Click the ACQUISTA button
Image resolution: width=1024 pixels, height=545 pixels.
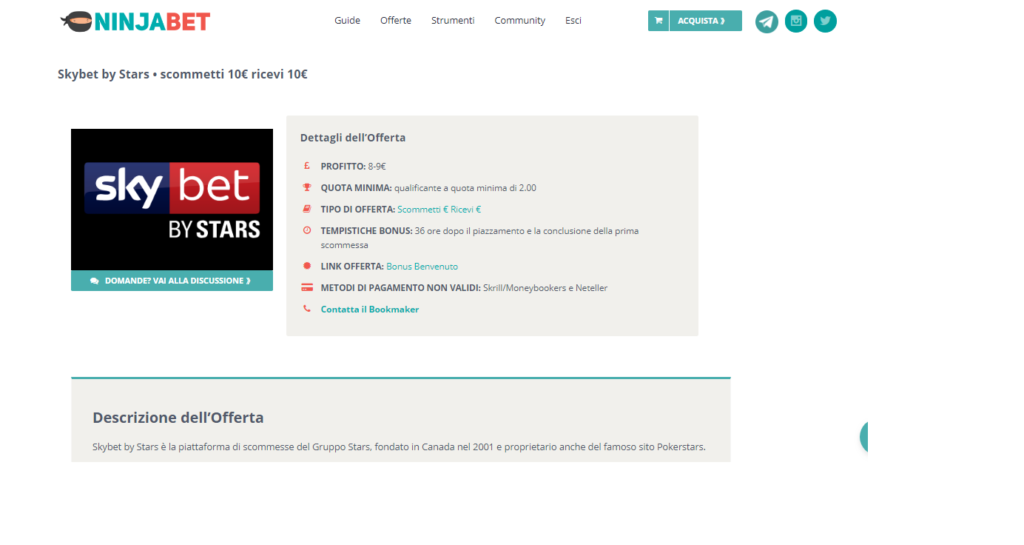pyautogui.click(x=695, y=21)
